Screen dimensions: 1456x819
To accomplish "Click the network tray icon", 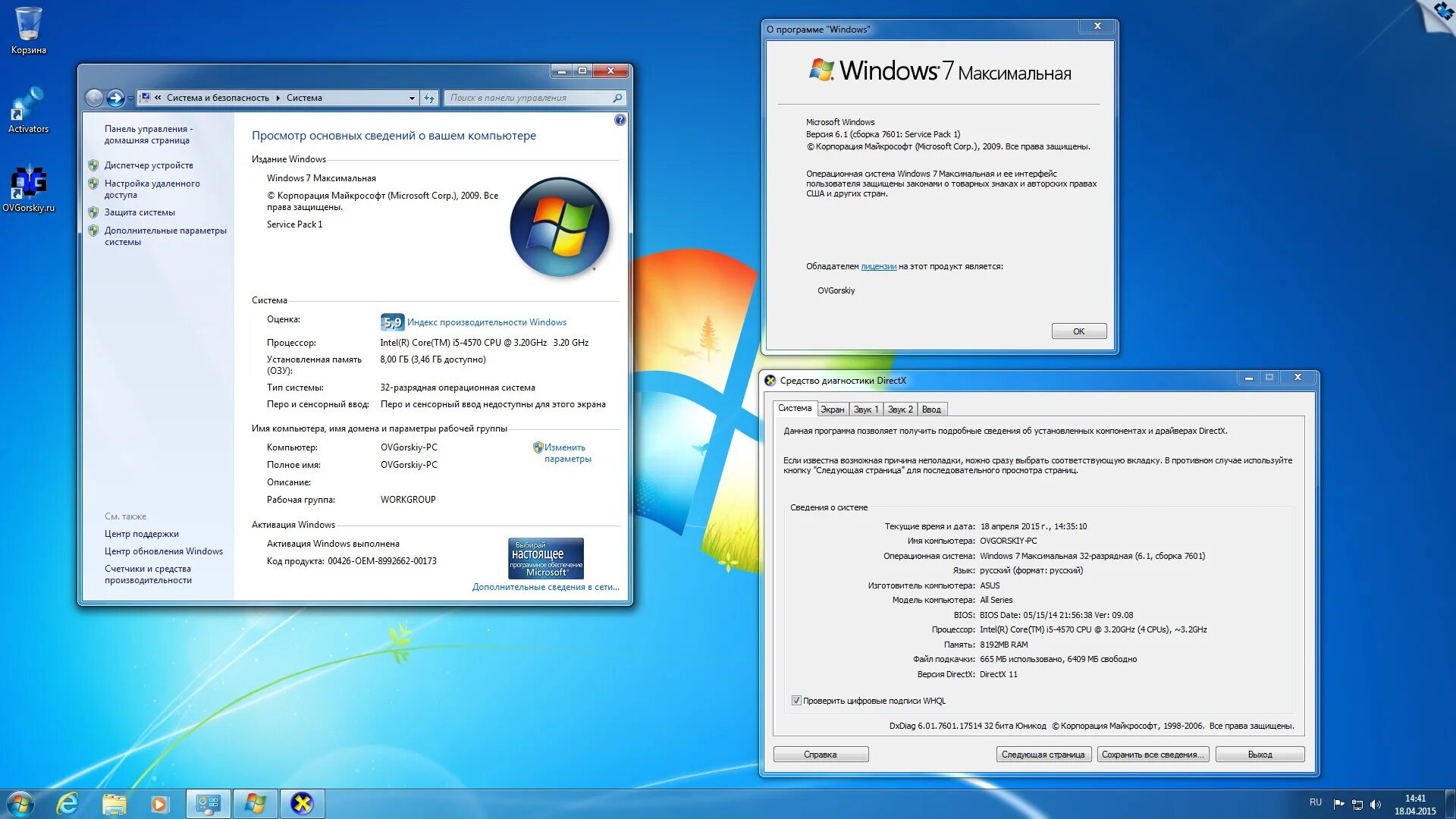I will coord(1357,804).
